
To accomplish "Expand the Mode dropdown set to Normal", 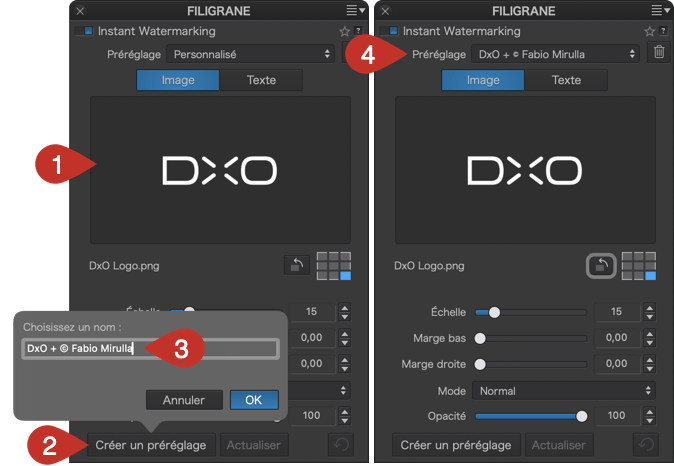I will (x=565, y=391).
